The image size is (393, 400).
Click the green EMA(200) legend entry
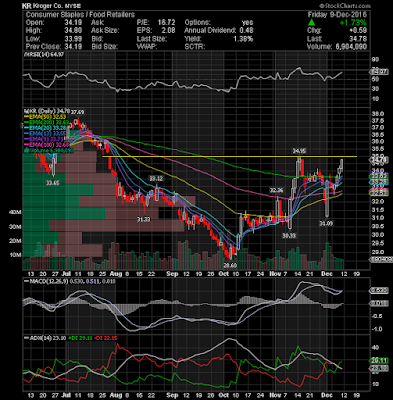(x=47, y=122)
